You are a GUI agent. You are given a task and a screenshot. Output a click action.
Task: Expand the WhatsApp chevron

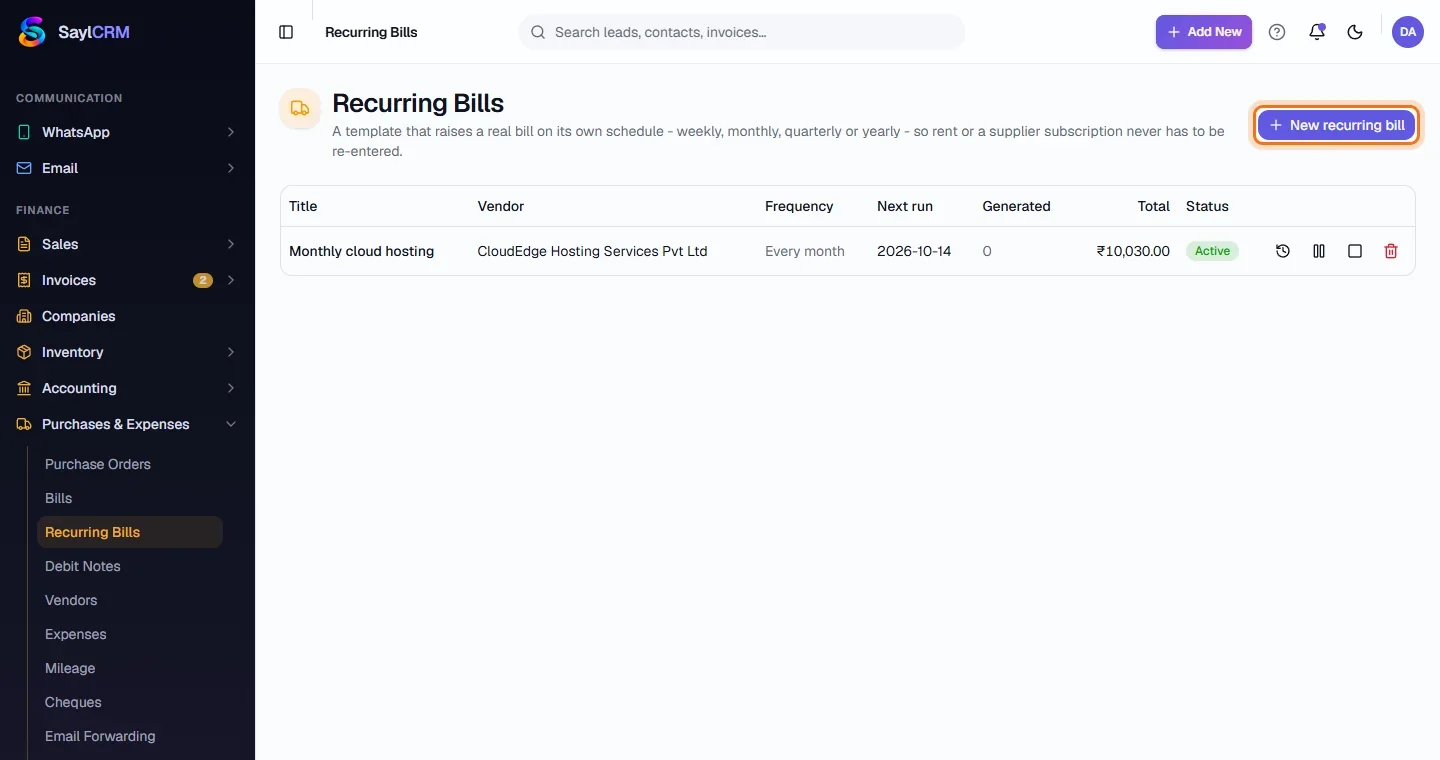(x=231, y=132)
